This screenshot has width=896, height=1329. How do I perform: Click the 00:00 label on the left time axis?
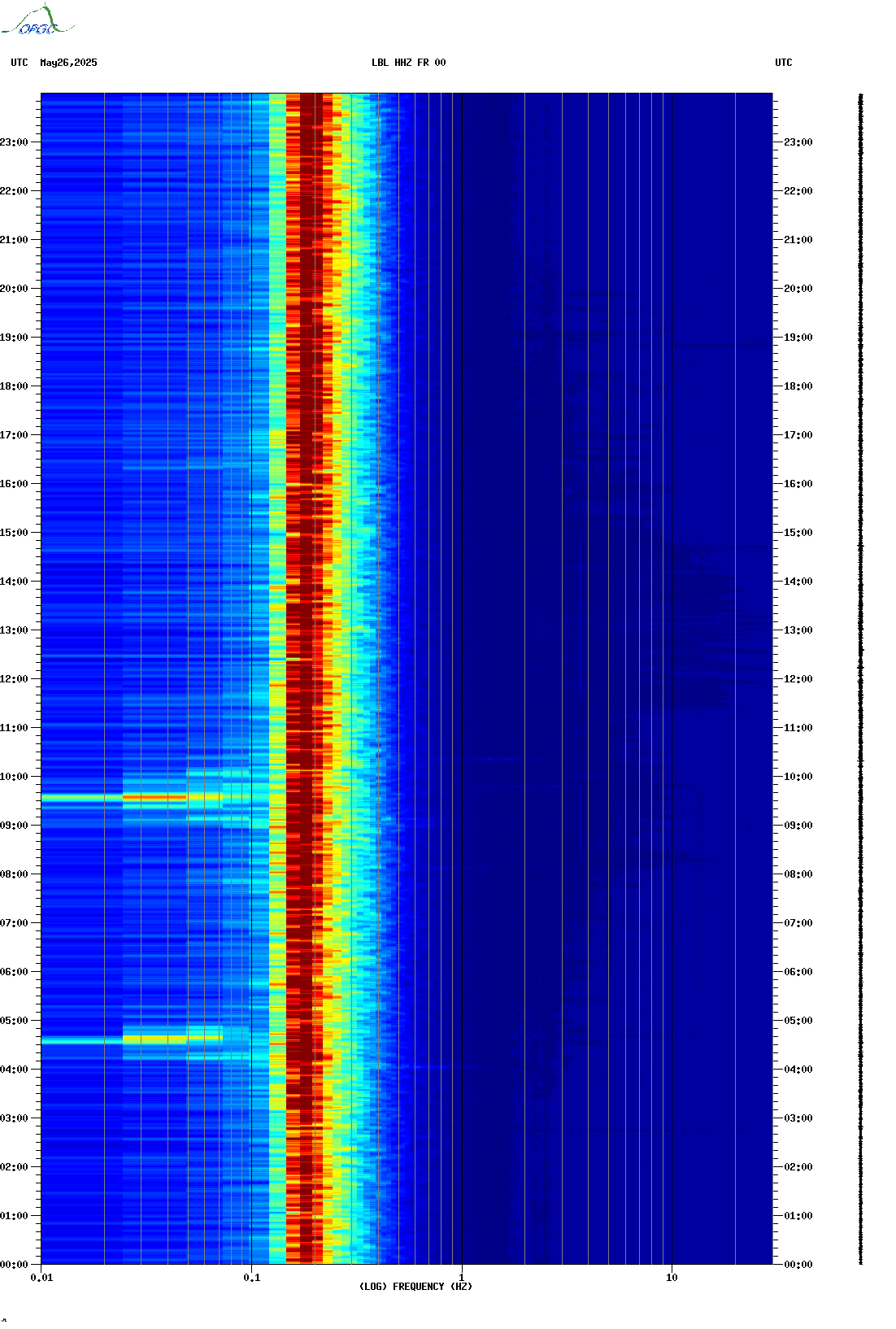pos(14,1265)
